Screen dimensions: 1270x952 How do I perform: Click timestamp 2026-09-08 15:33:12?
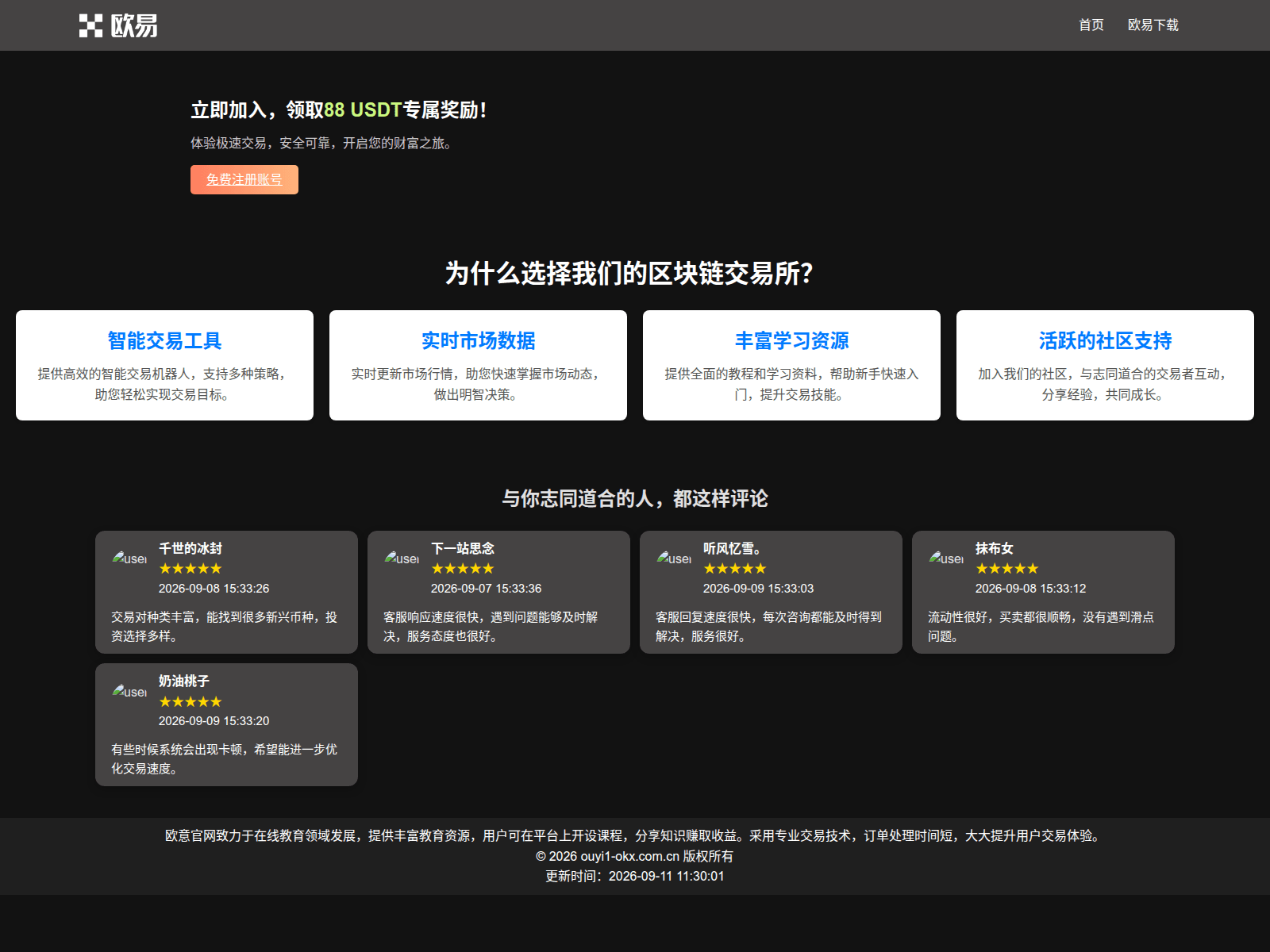[x=1031, y=589]
